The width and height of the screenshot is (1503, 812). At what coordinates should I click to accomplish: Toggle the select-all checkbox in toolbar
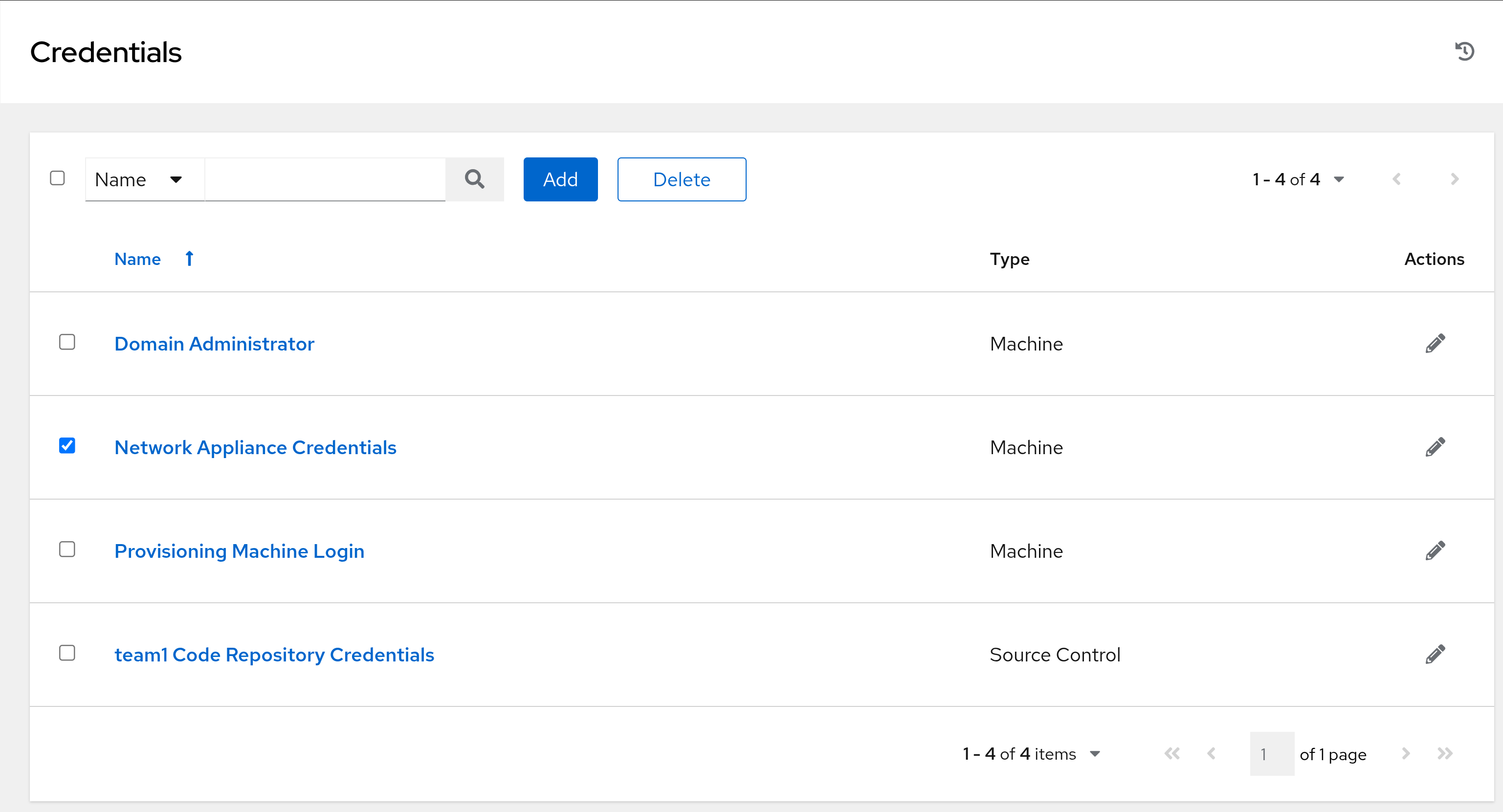(x=57, y=178)
